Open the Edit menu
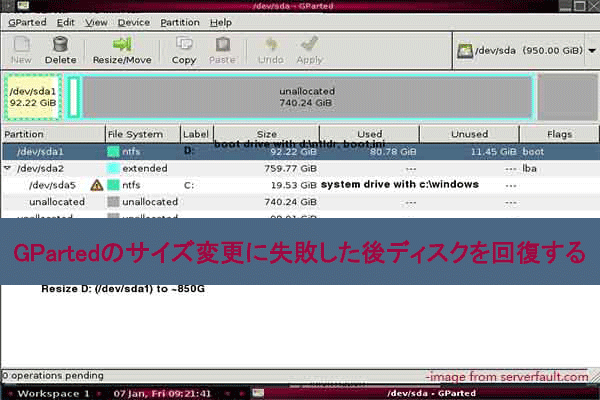600x400 pixels. 65,23
